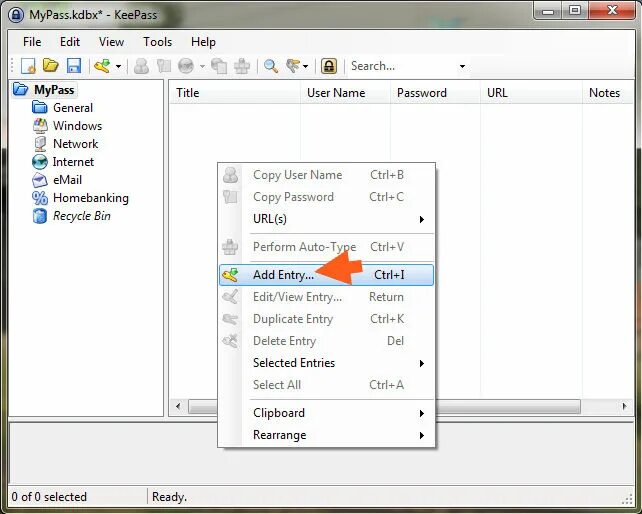Click the horizontal scrollbar right arrow
This screenshot has height=514, width=642.
624,406
